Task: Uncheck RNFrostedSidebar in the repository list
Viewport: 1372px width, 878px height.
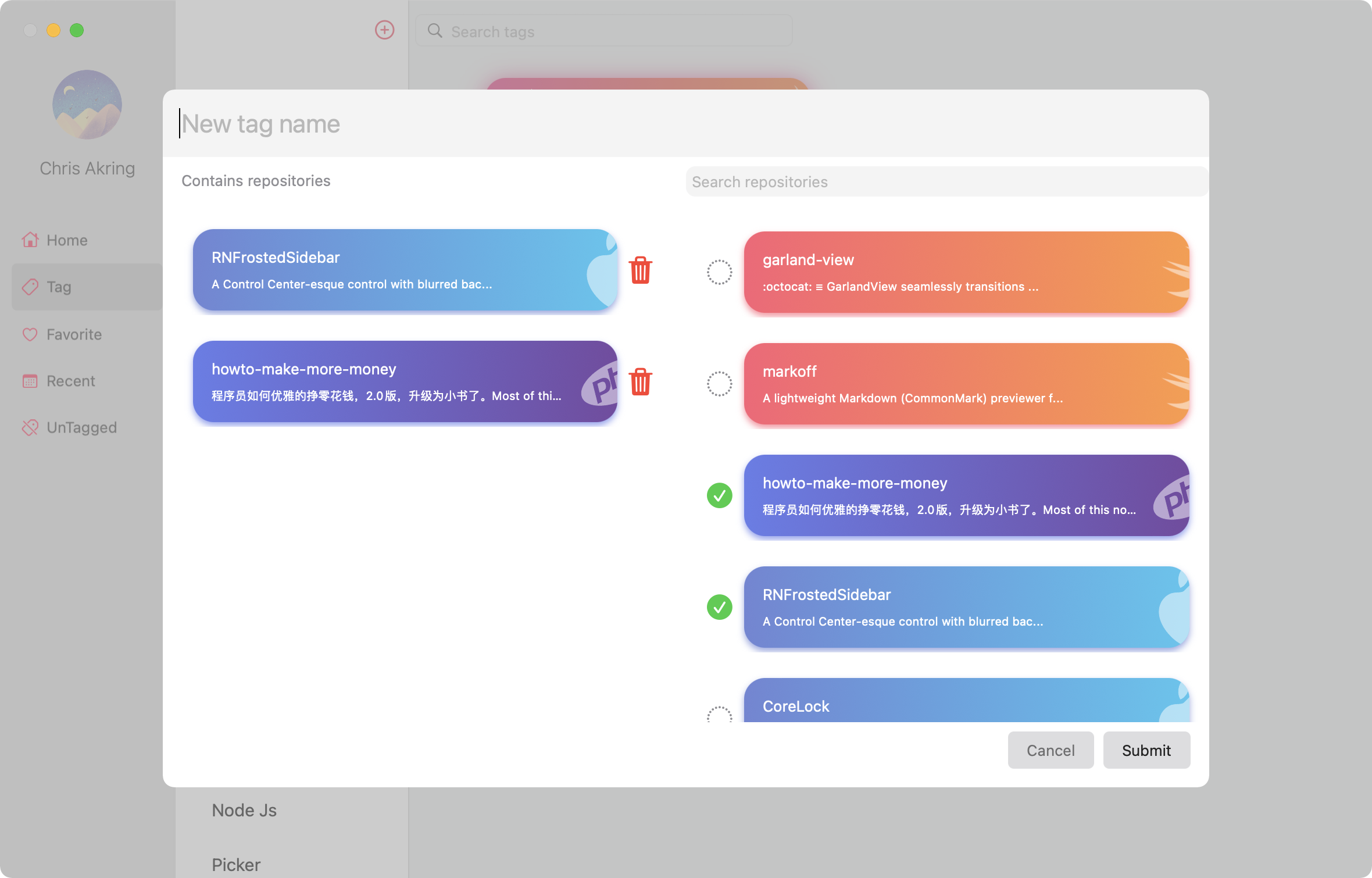Action: point(719,607)
